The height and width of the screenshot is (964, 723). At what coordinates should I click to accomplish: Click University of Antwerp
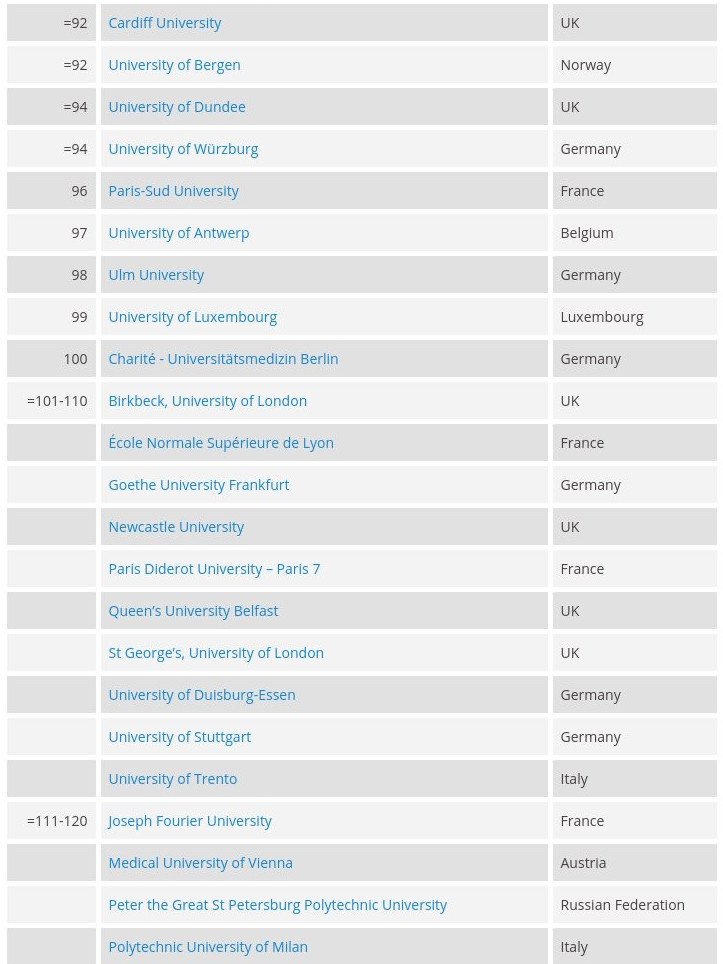click(179, 233)
